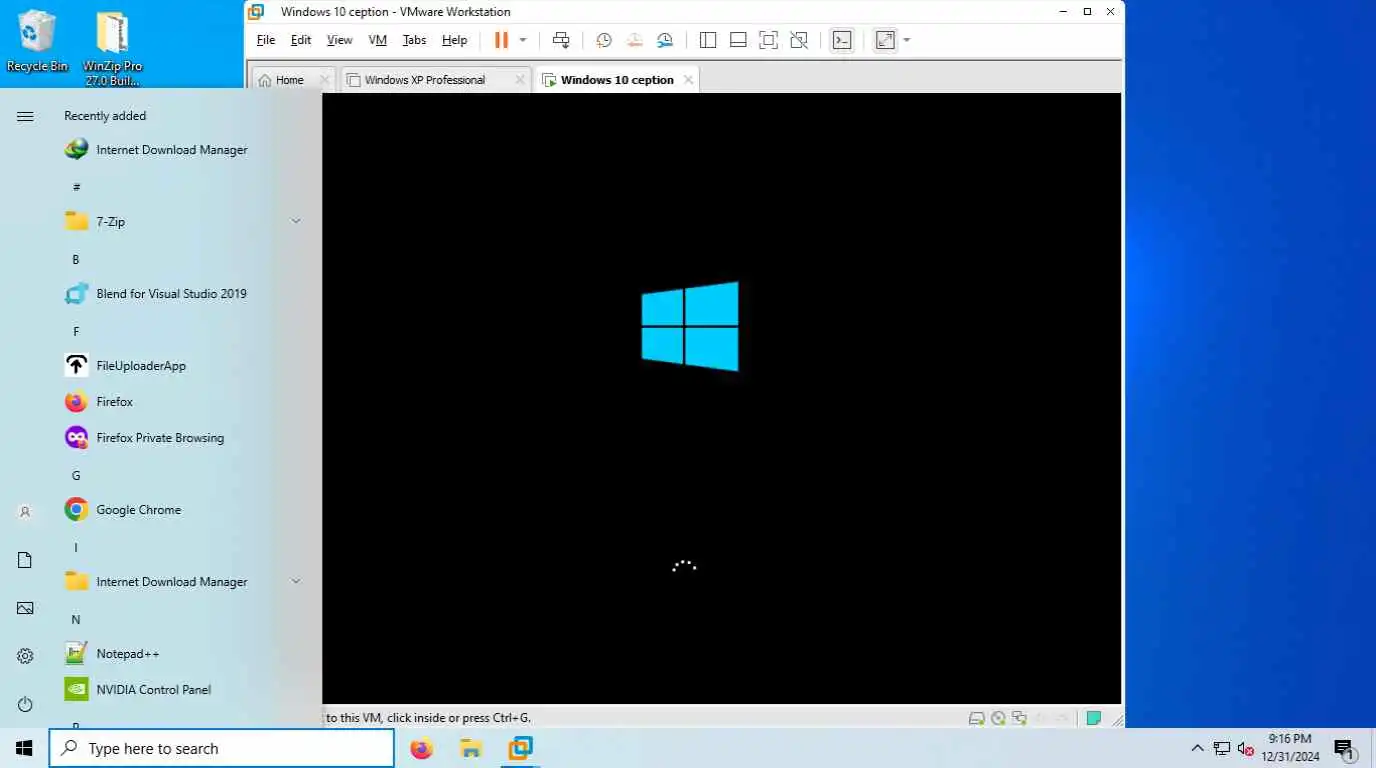Open the Tabs menu
The height and width of the screenshot is (768, 1376).
[414, 40]
